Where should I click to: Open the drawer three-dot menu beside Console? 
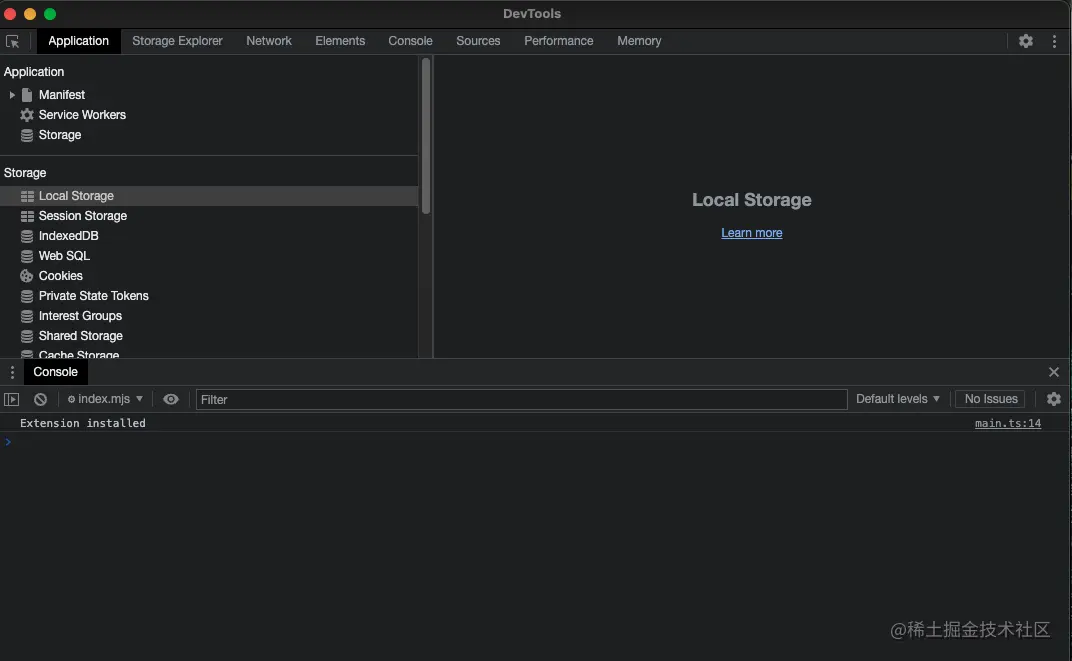[x=12, y=372]
